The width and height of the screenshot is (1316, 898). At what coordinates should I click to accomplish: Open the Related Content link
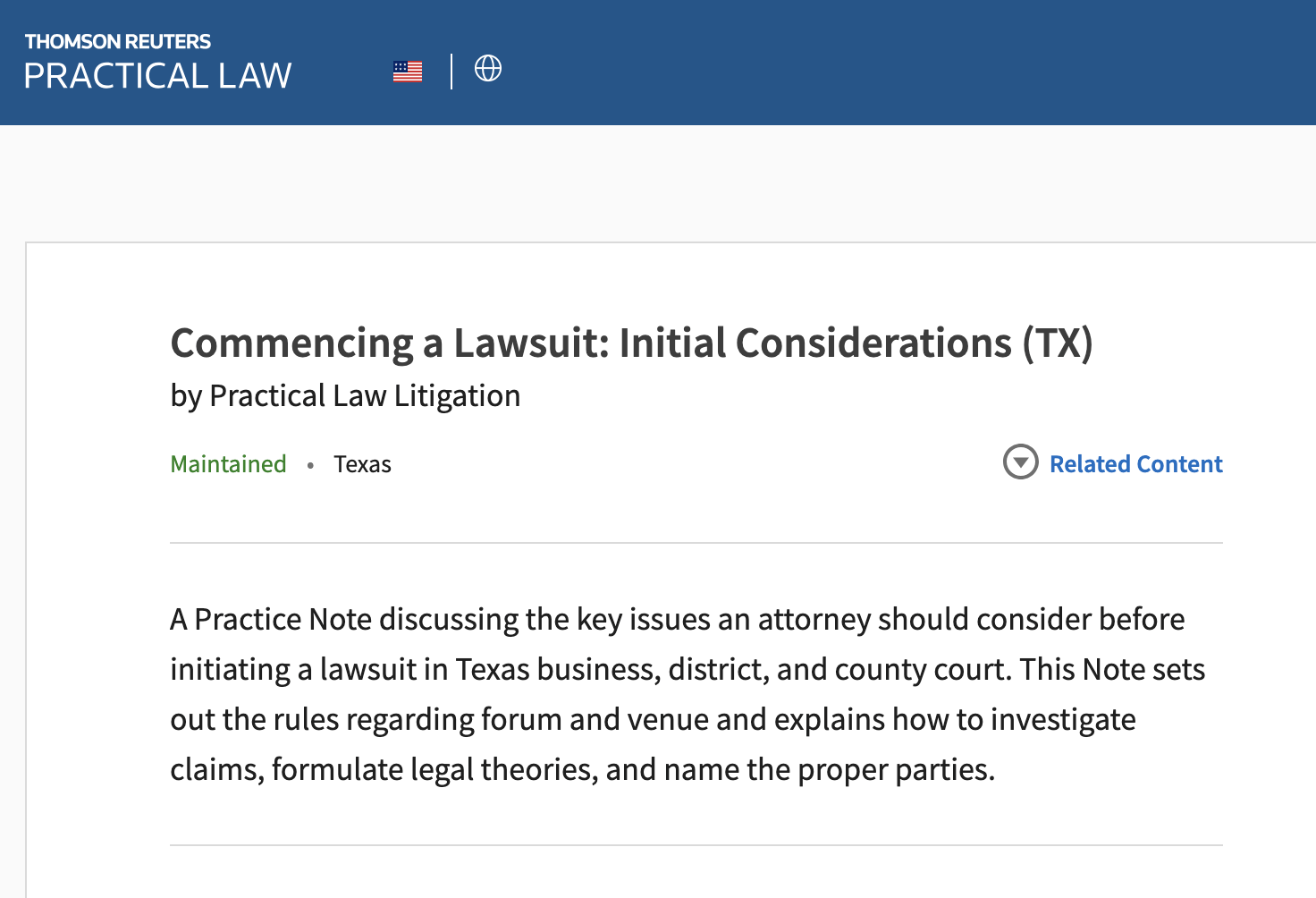[x=1135, y=464]
